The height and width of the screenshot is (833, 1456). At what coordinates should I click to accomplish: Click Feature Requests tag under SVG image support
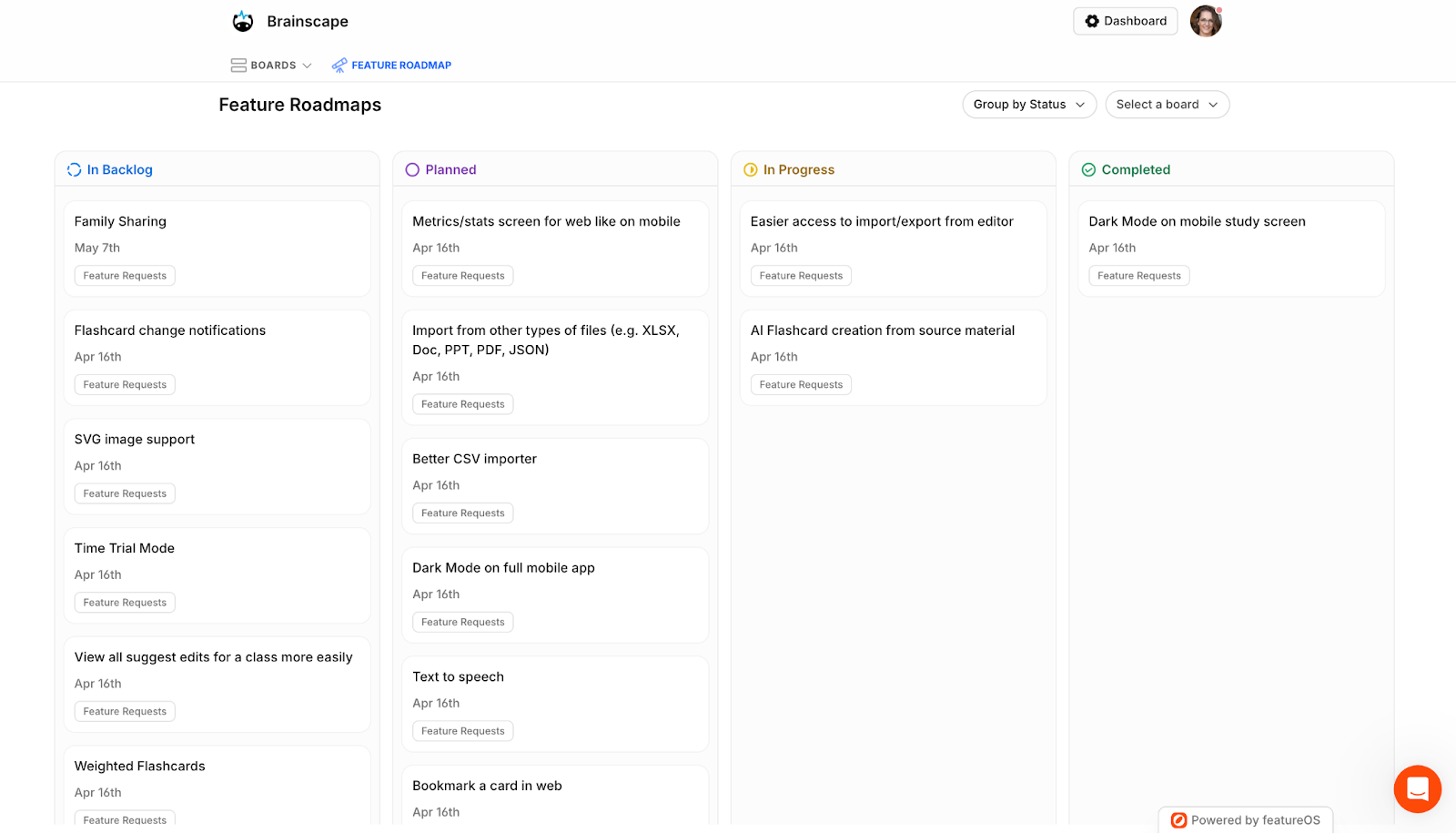click(125, 493)
